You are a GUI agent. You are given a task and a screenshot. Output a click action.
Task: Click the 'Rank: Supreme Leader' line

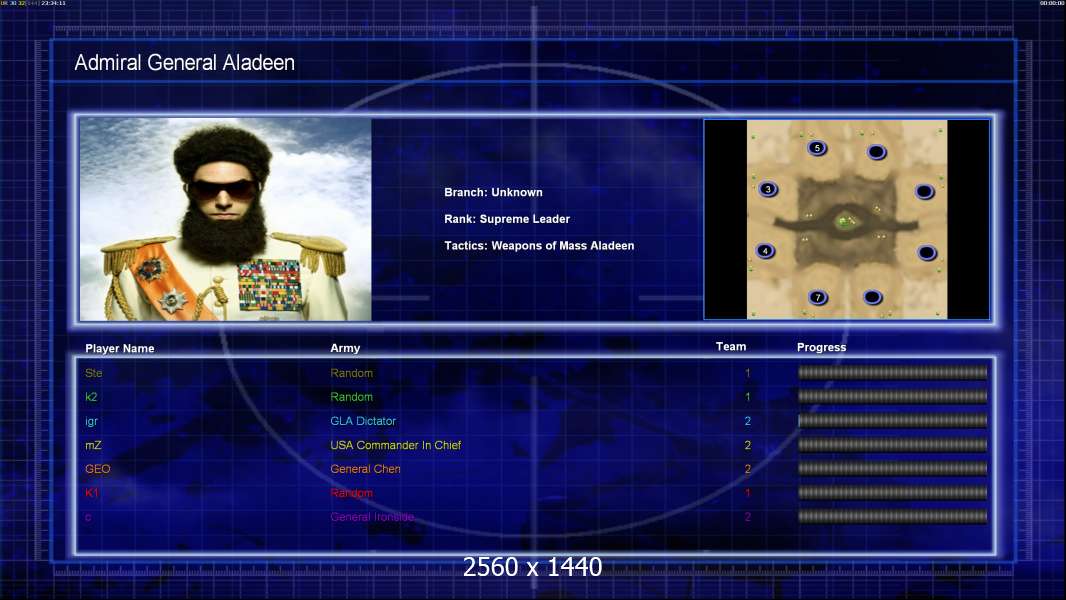coord(506,219)
